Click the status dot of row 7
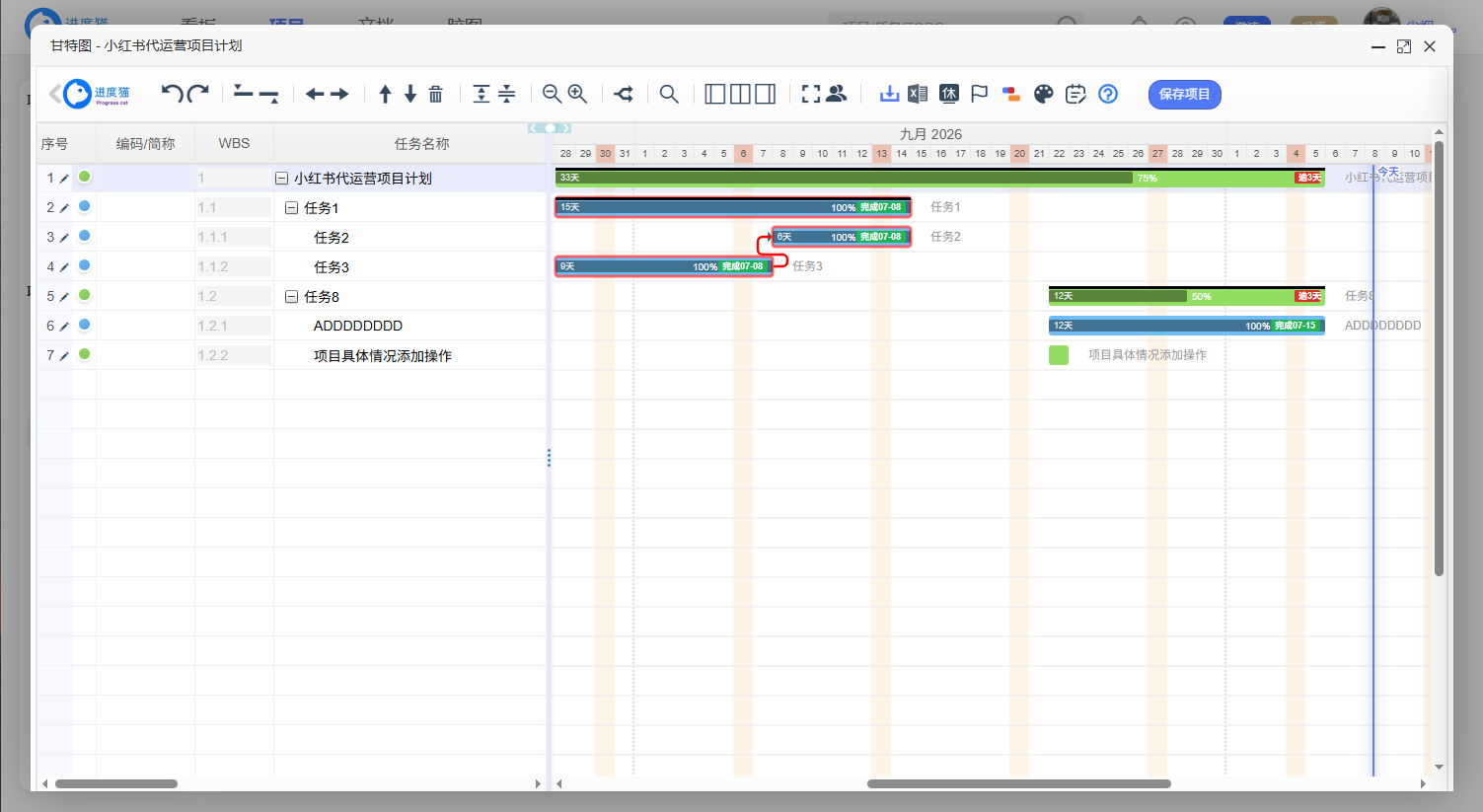 (84, 354)
